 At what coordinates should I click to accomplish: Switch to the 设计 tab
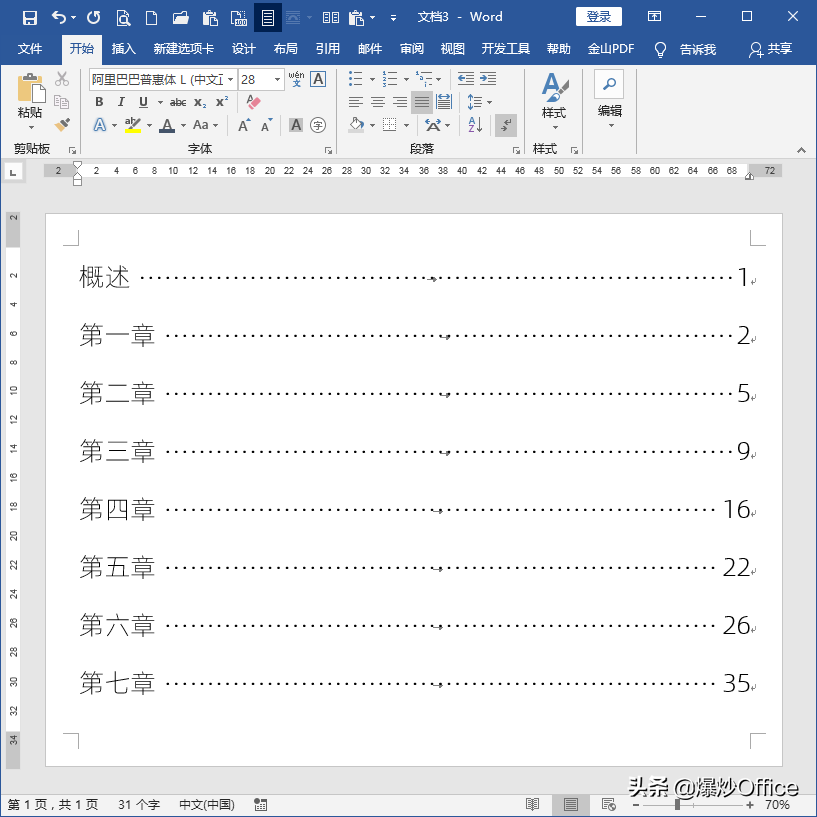243,49
